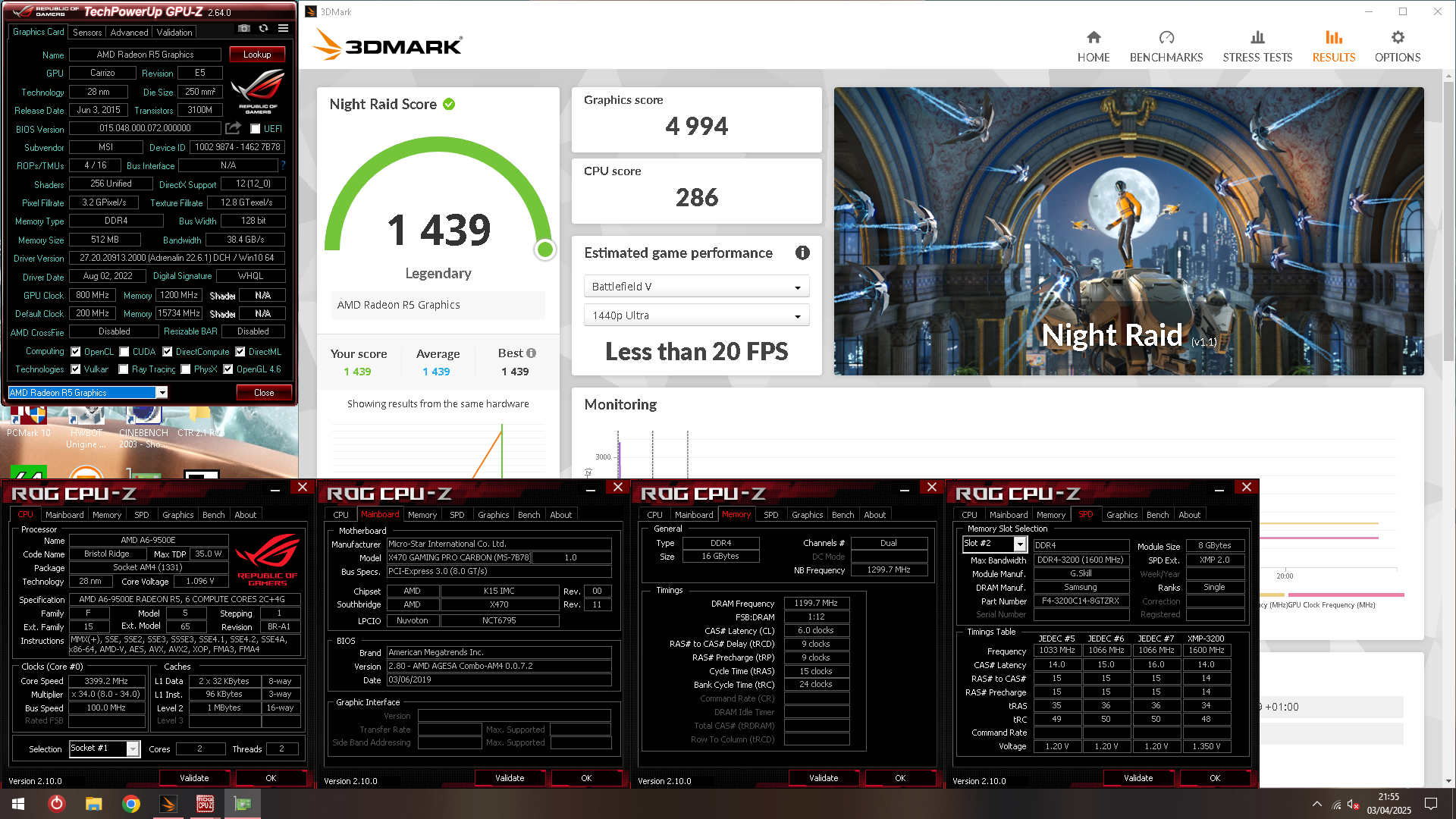Click the 3DMark vertical scrollbar down arrow
1456x819 pixels.
pos(1448,781)
